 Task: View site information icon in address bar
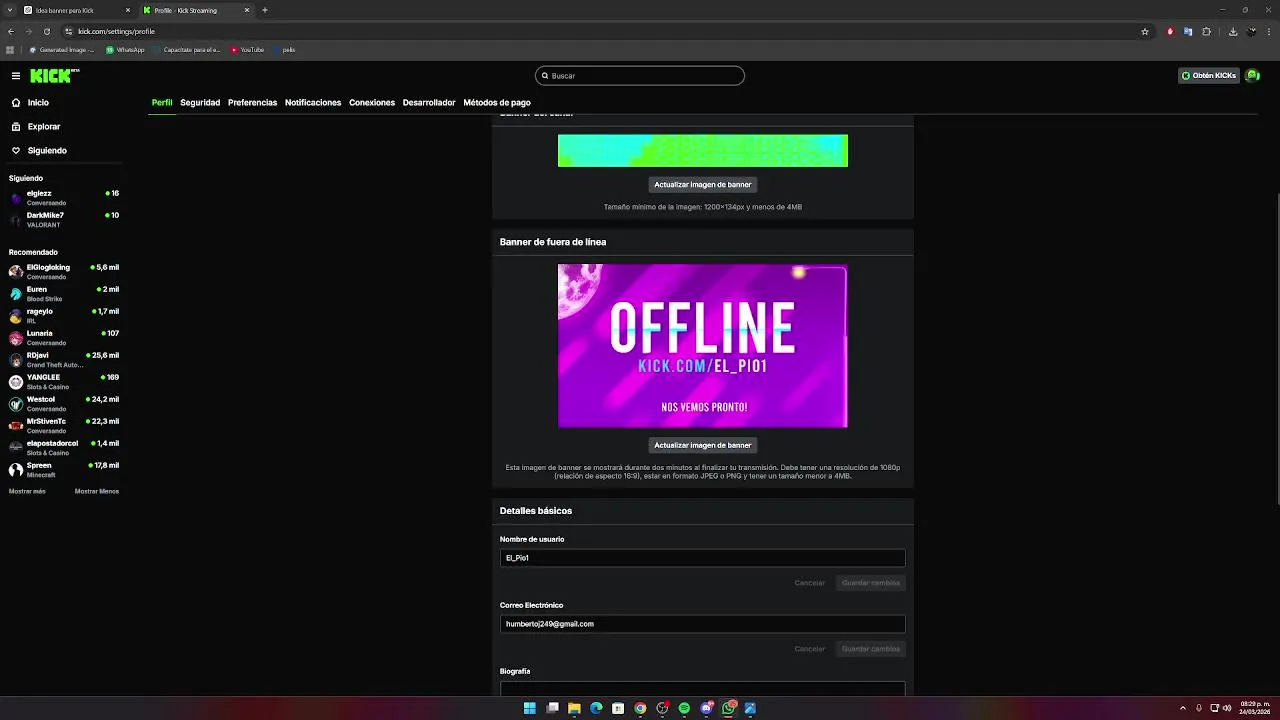(69, 31)
